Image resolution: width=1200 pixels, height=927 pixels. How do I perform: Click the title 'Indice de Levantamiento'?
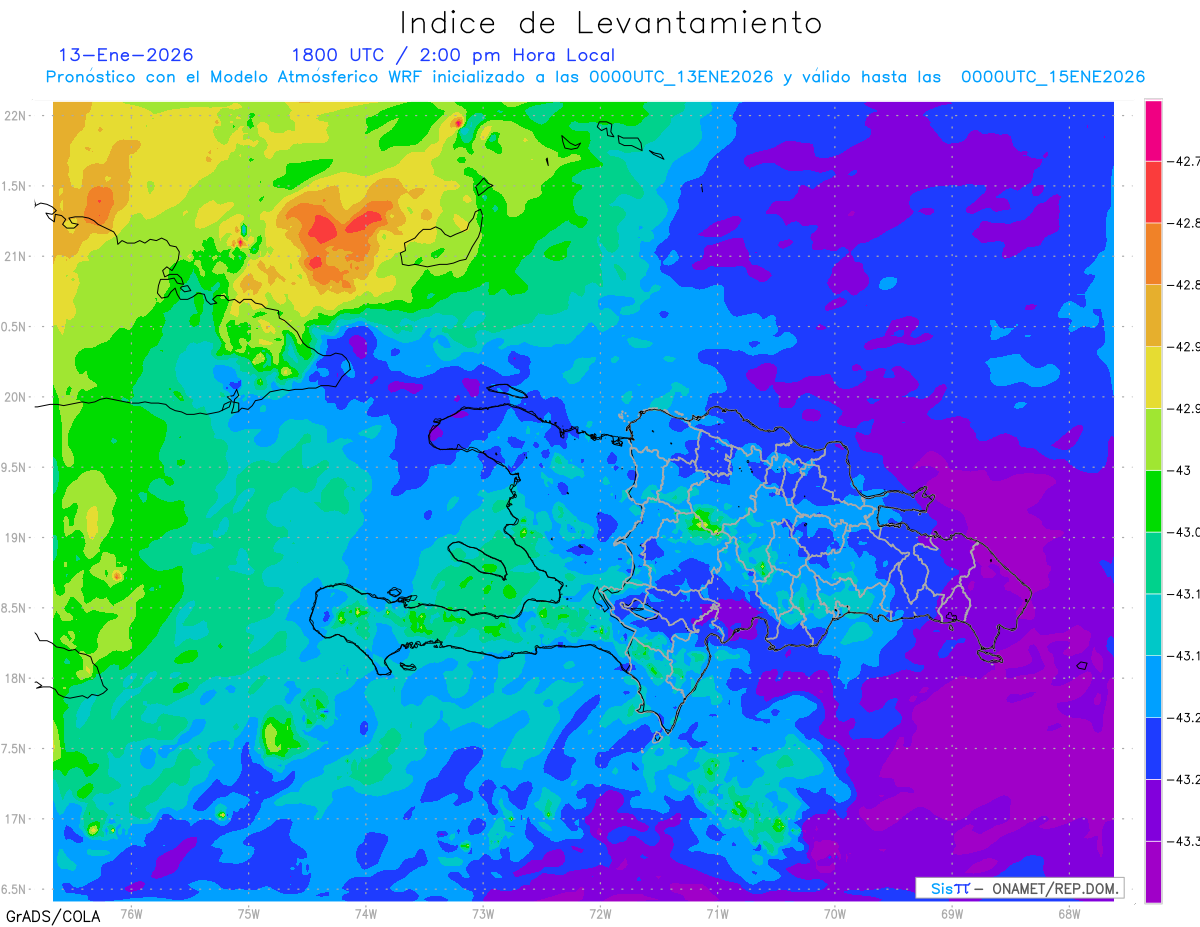click(611, 22)
